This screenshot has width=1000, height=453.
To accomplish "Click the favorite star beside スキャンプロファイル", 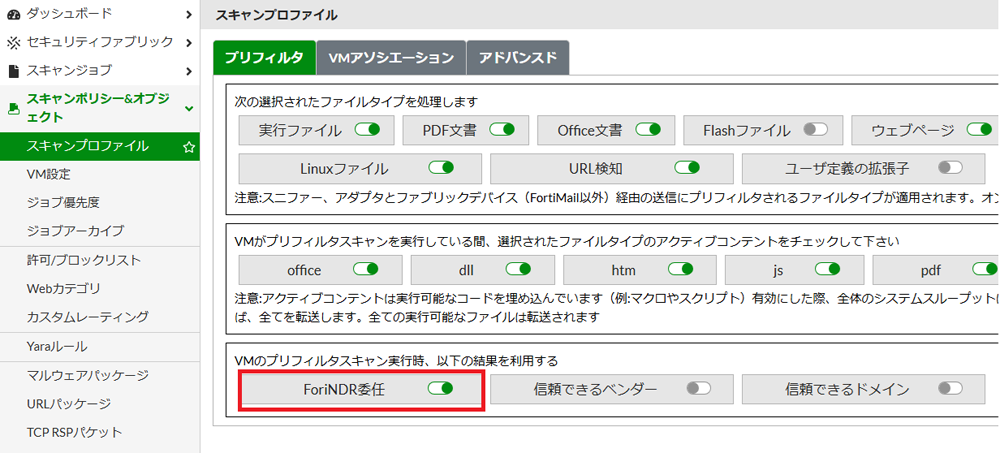I will (188, 147).
